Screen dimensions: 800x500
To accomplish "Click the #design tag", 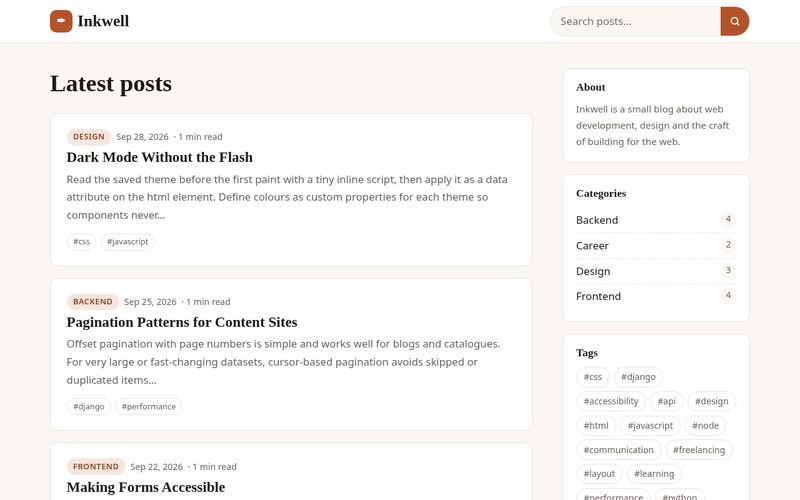I will [x=712, y=401].
